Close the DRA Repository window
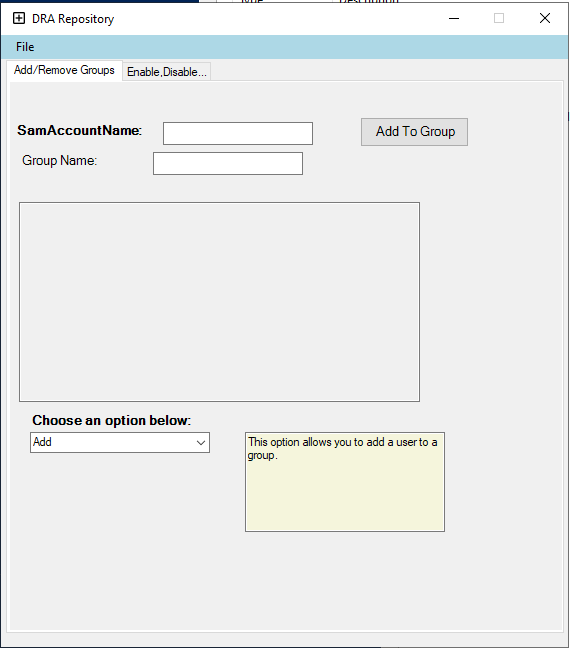570x648 pixels. tap(545, 18)
